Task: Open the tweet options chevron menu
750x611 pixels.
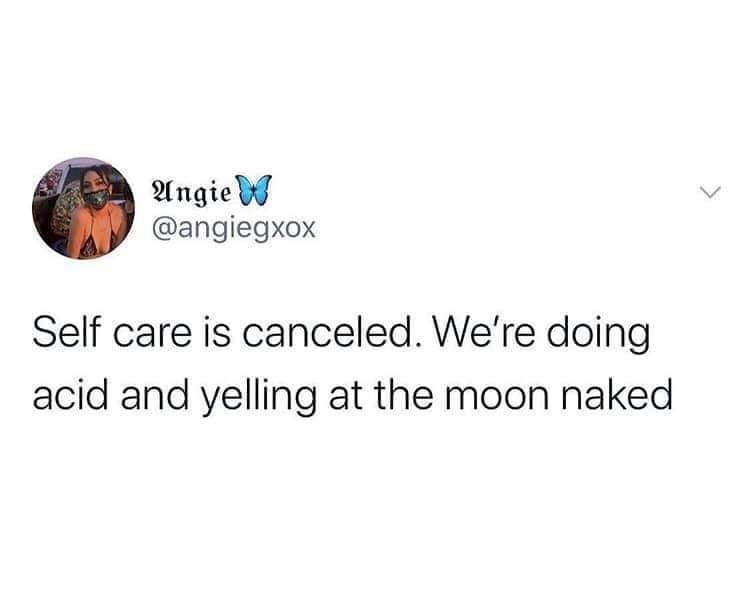Action: click(x=710, y=192)
